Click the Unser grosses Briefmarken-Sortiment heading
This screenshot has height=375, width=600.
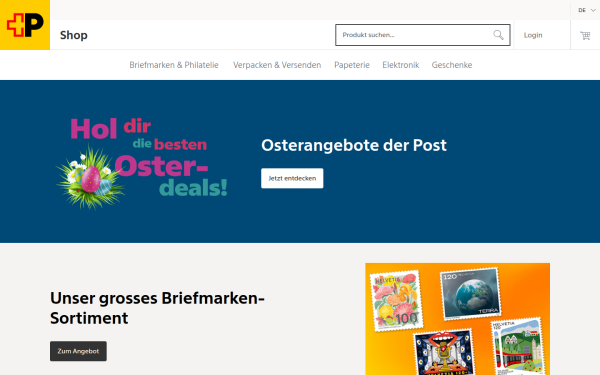coord(157,308)
